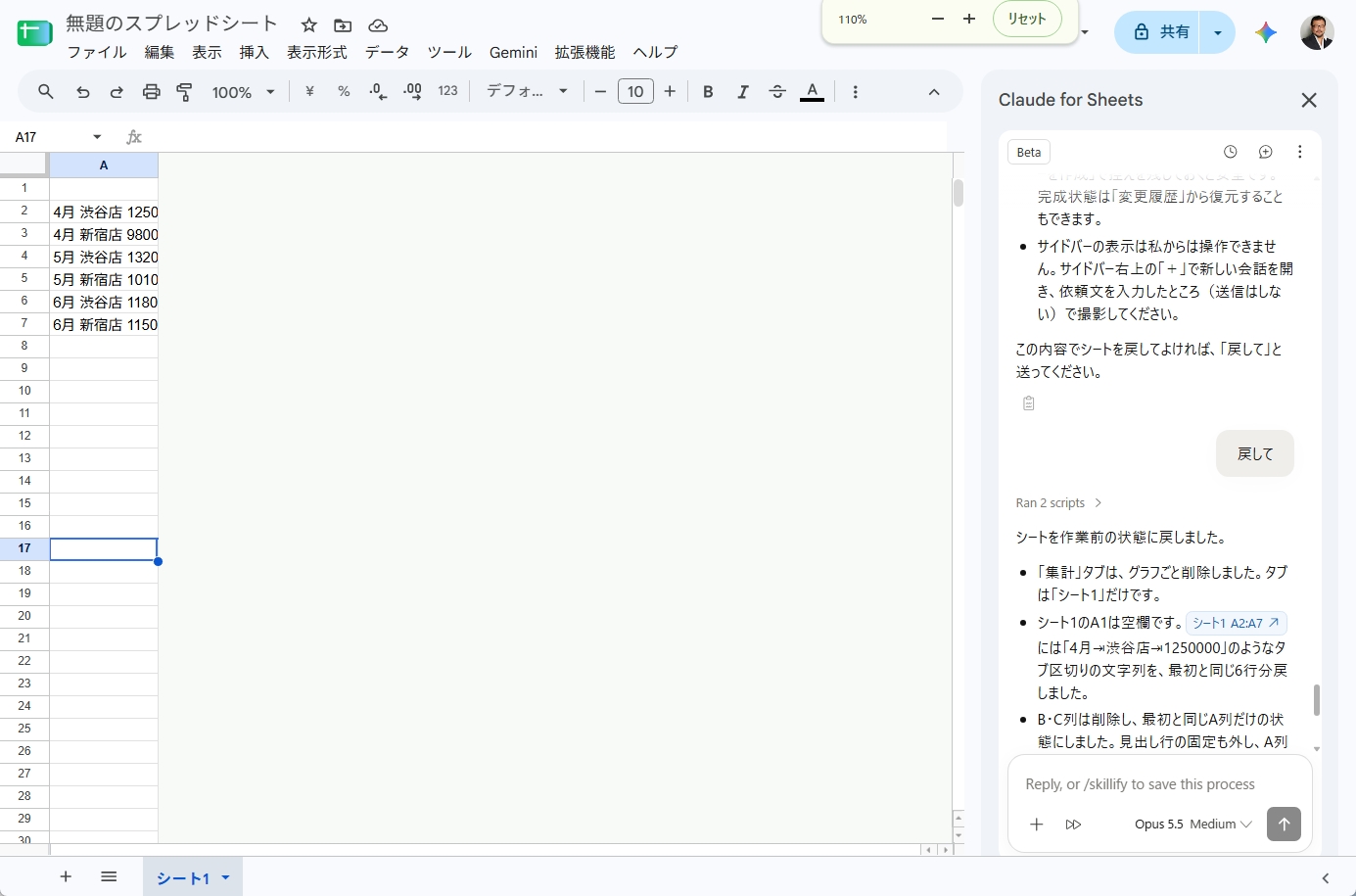Open the 100% zoom dropdown
Screen dimensions: 1356x896
pos(243,92)
